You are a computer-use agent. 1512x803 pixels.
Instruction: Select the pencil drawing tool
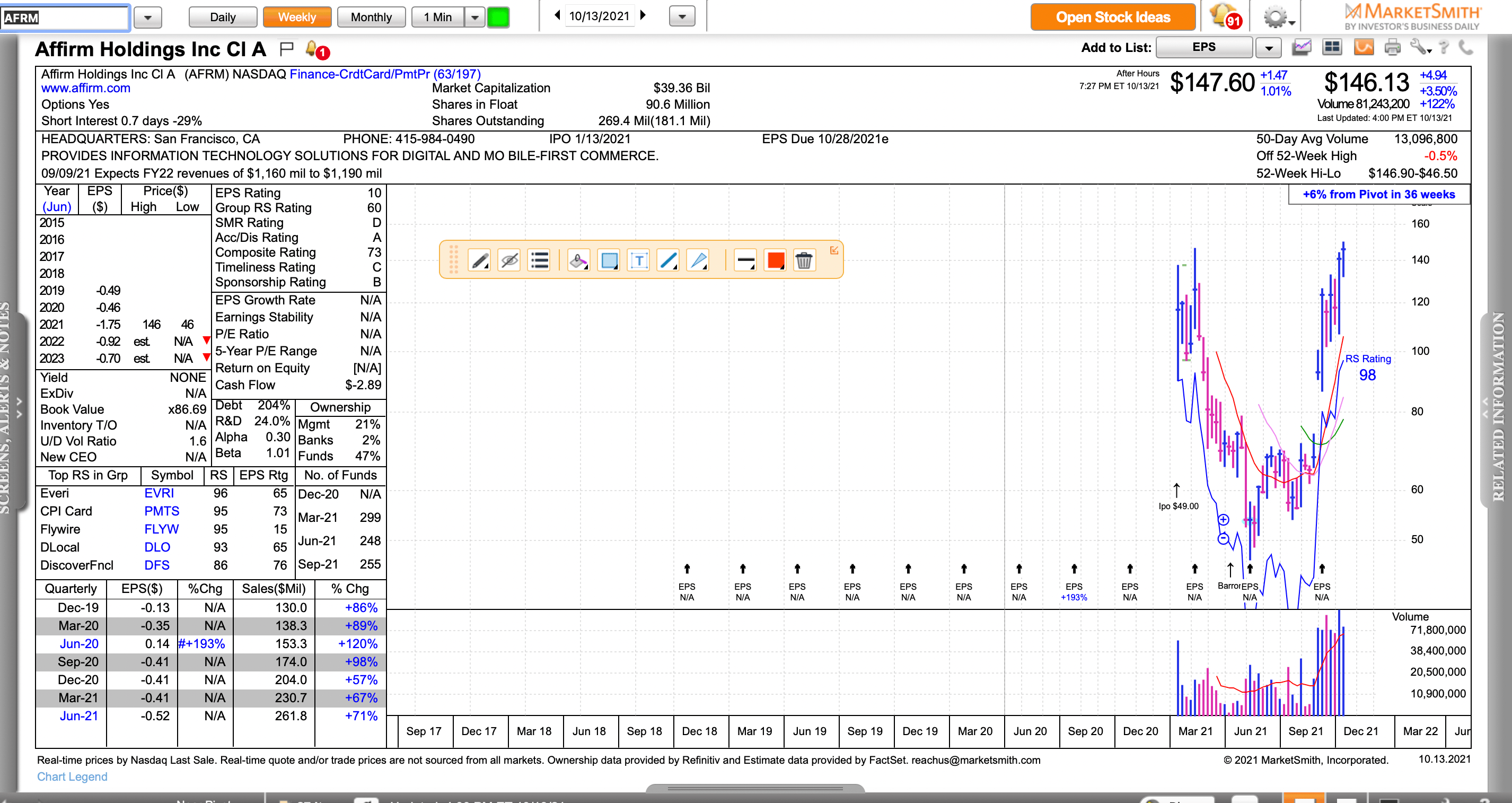tap(480, 260)
